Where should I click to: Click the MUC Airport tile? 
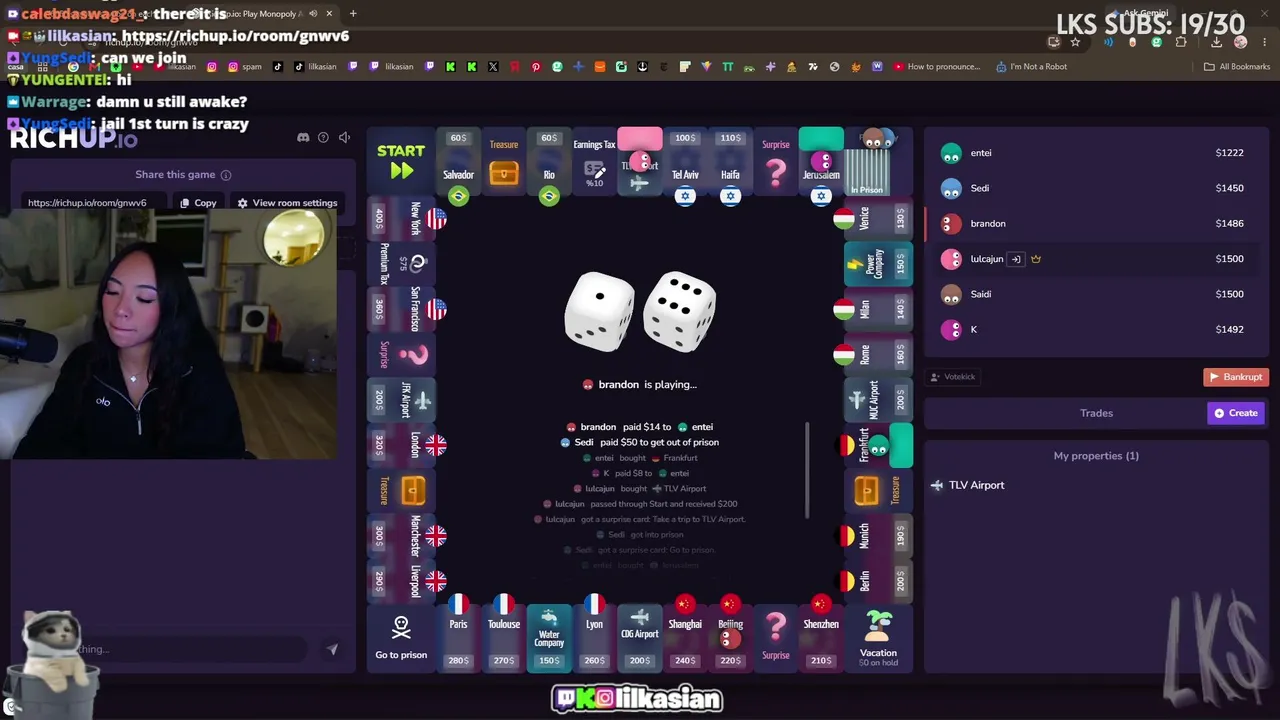878,400
